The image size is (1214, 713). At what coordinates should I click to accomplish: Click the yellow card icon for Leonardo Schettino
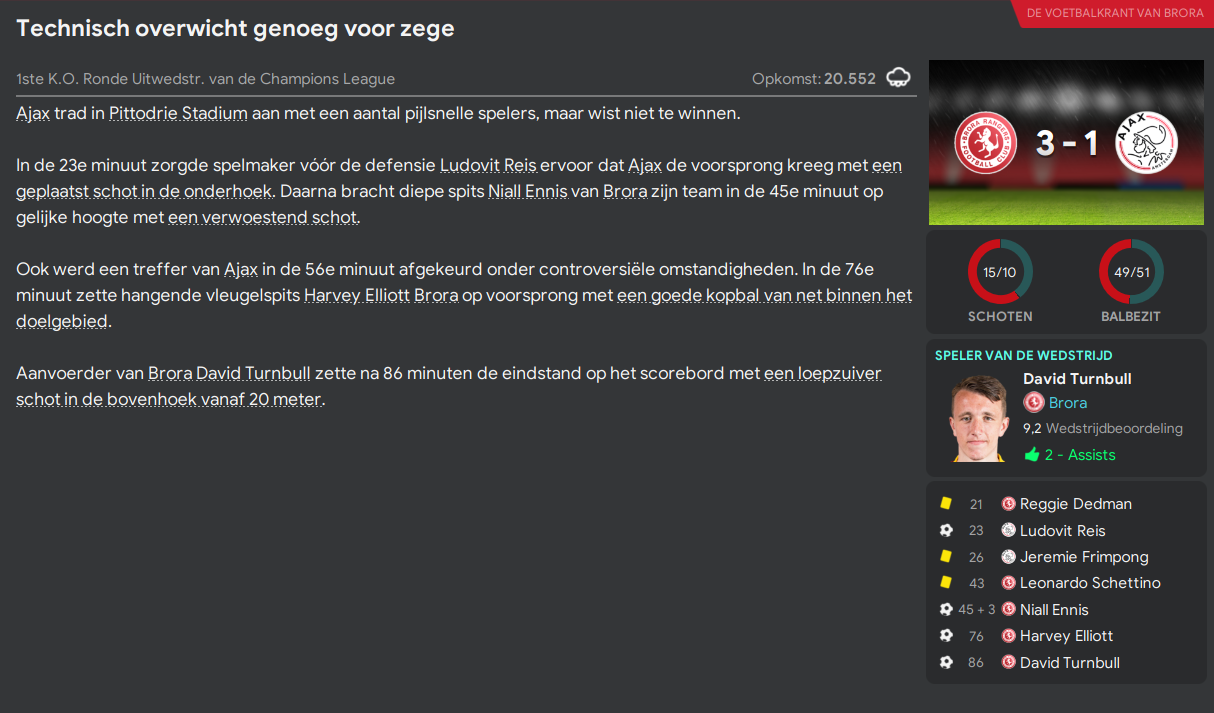pos(946,583)
